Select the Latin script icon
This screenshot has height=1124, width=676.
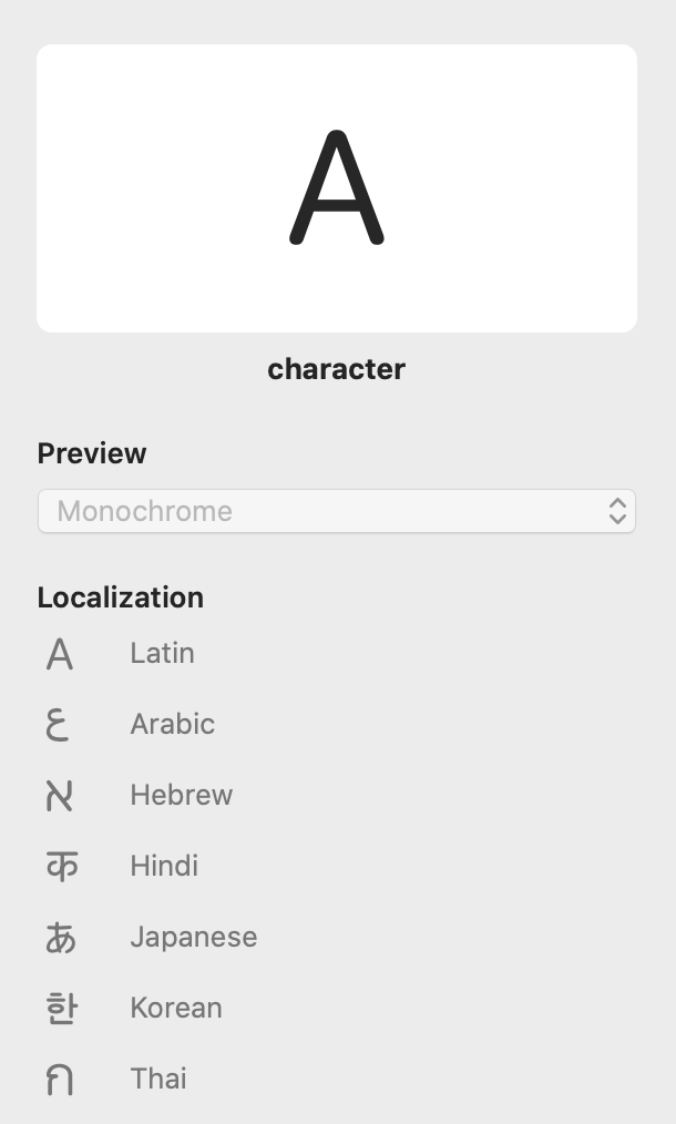point(59,654)
